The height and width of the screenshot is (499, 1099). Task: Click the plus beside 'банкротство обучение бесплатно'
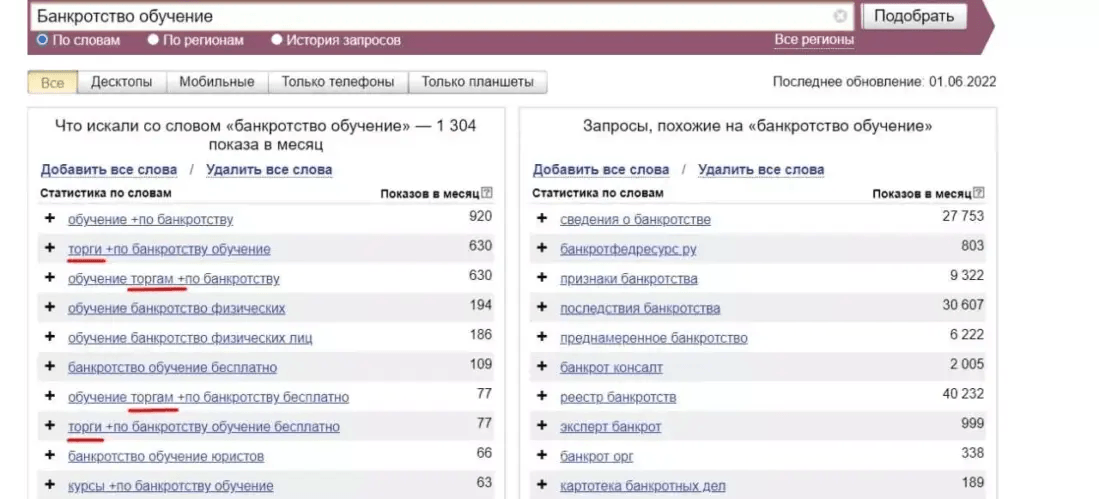50,366
